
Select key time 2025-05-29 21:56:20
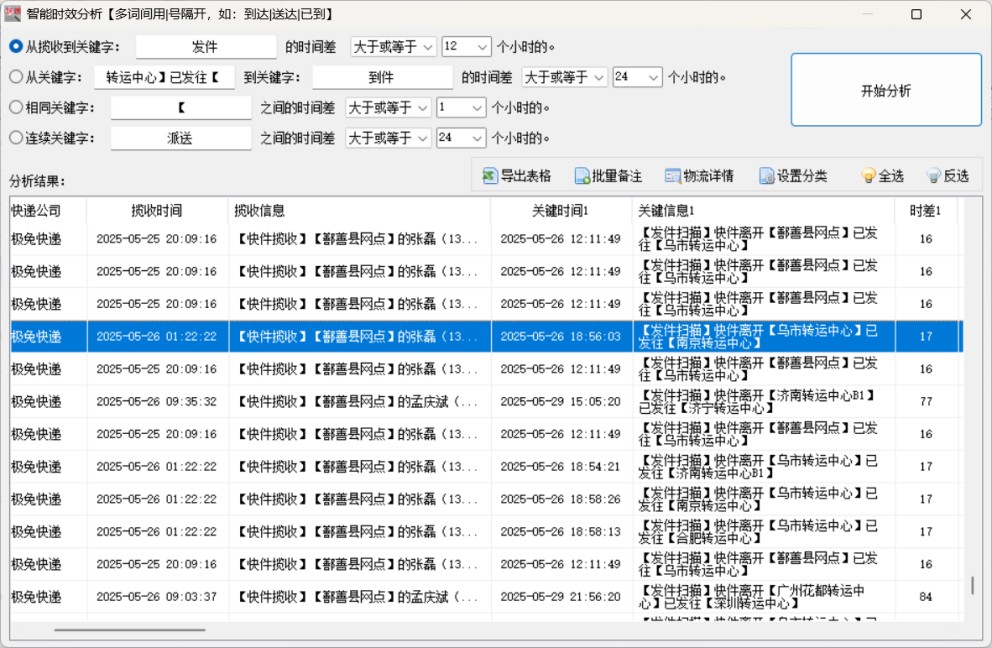coord(561,597)
